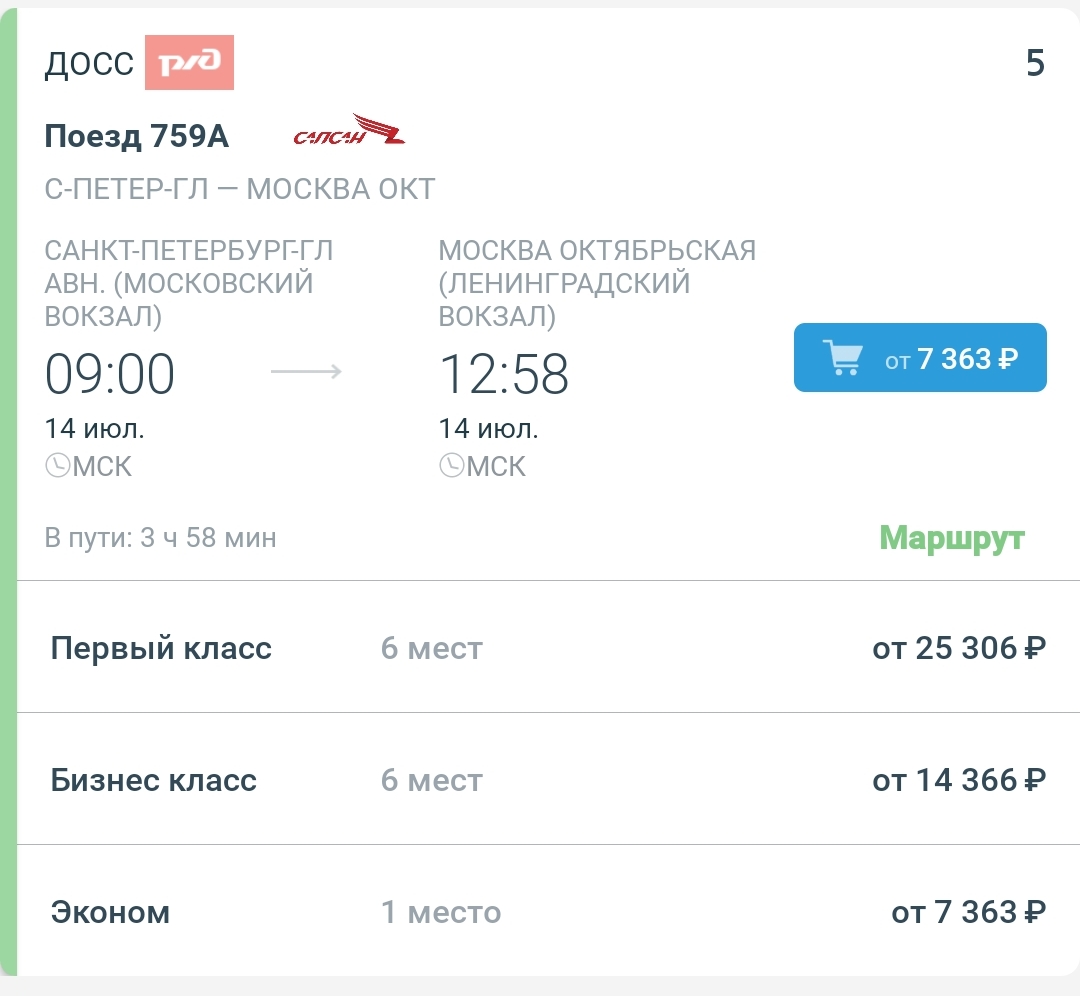Click the 09:00 departure time
Viewport: 1080px width, 996px height.
110,374
